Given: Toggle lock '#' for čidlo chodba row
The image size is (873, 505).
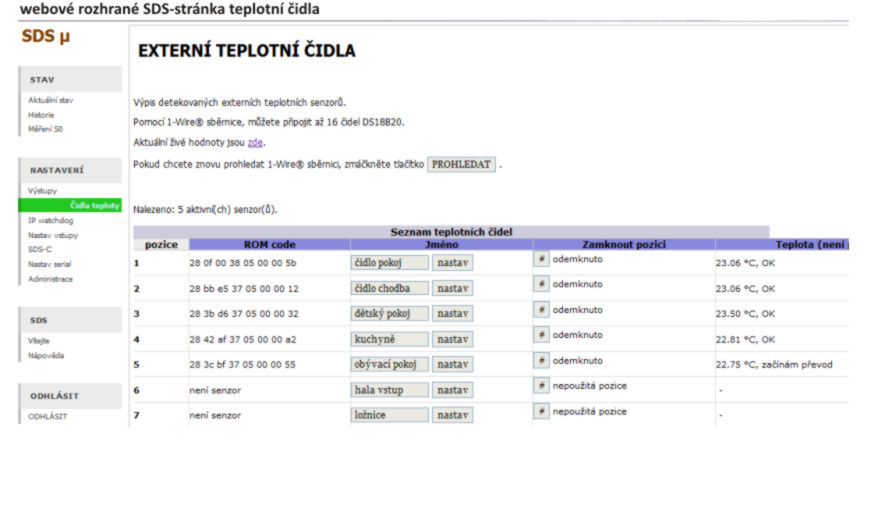Looking at the screenshot, I should (x=541, y=284).
